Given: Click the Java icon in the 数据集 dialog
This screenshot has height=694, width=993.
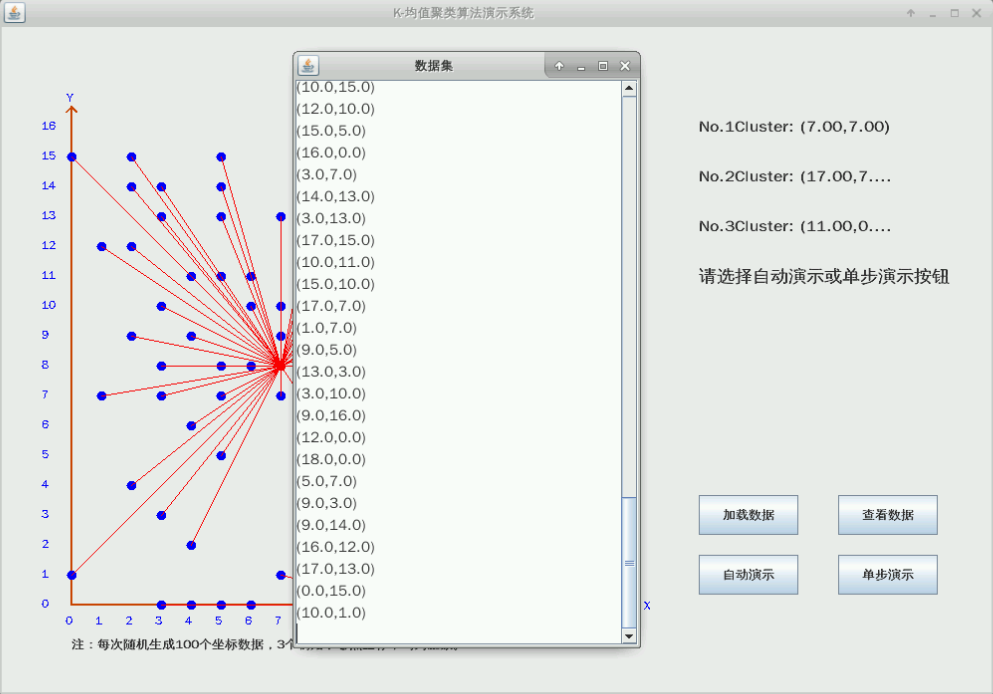Looking at the screenshot, I should (x=308, y=66).
